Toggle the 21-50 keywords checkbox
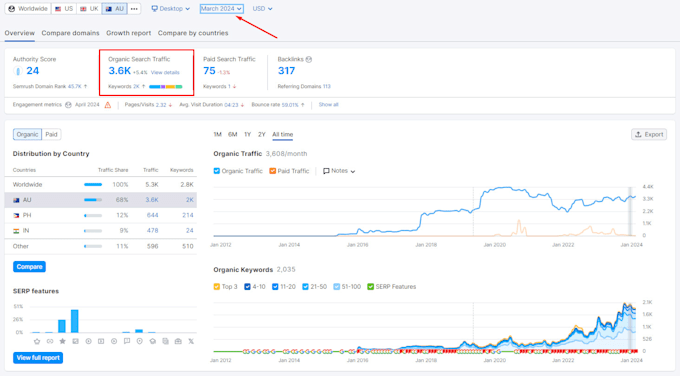 click(305, 287)
